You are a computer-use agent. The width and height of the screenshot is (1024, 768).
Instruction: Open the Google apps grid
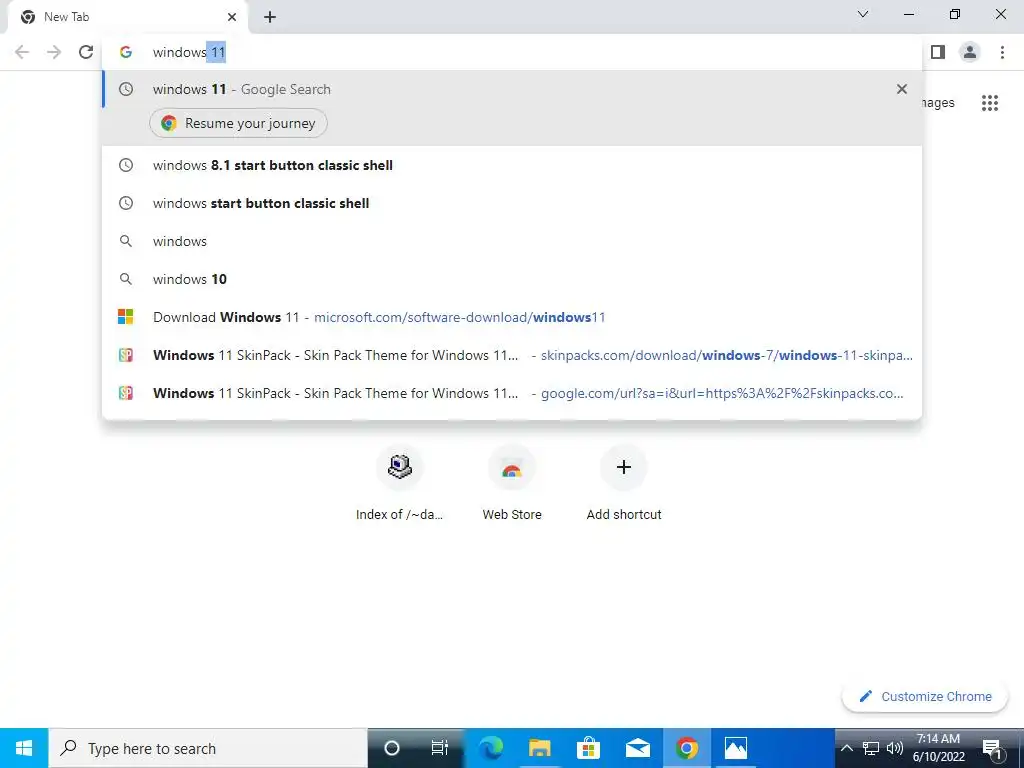coord(990,103)
